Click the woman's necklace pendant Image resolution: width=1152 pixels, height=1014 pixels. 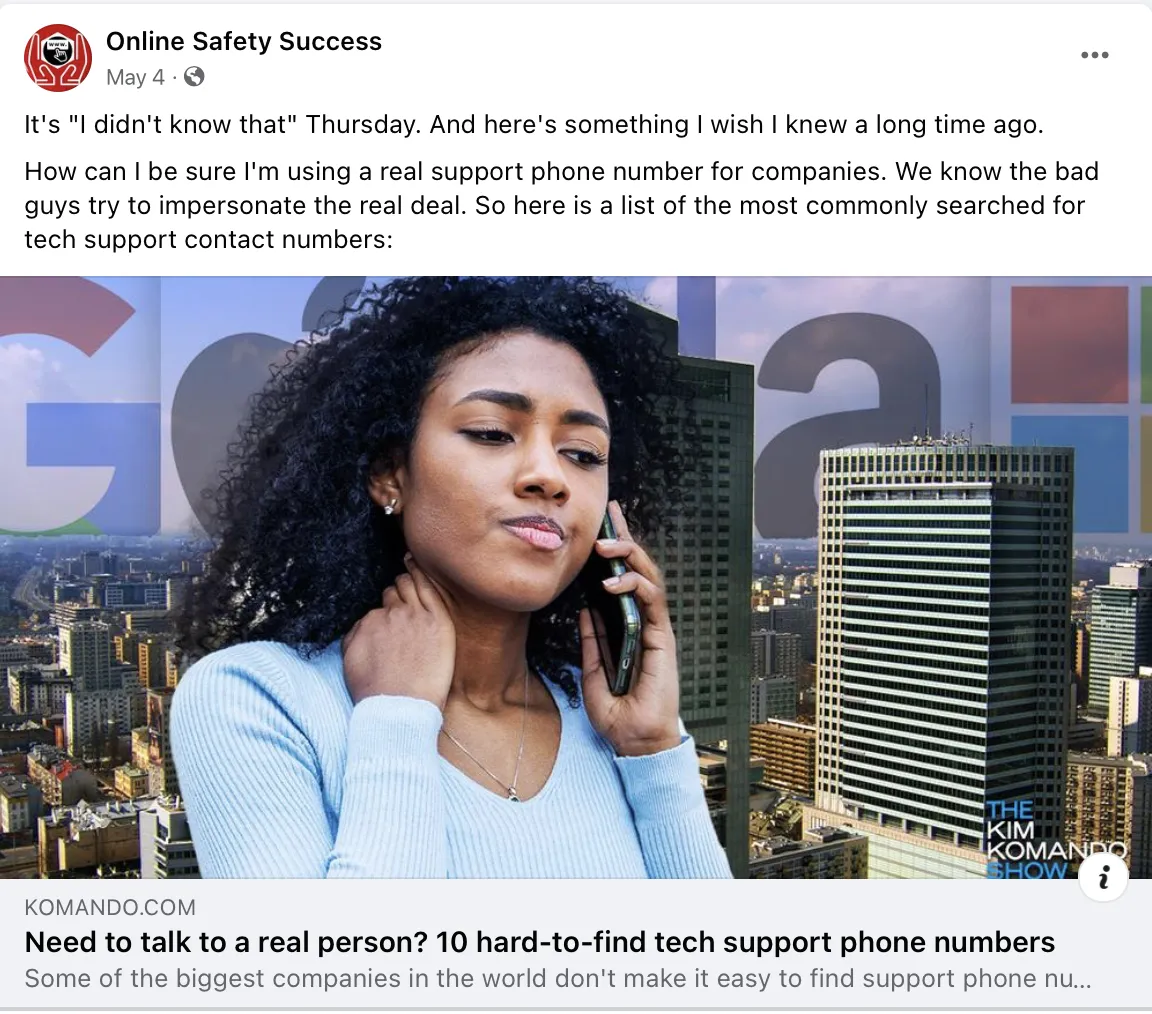(x=514, y=794)
